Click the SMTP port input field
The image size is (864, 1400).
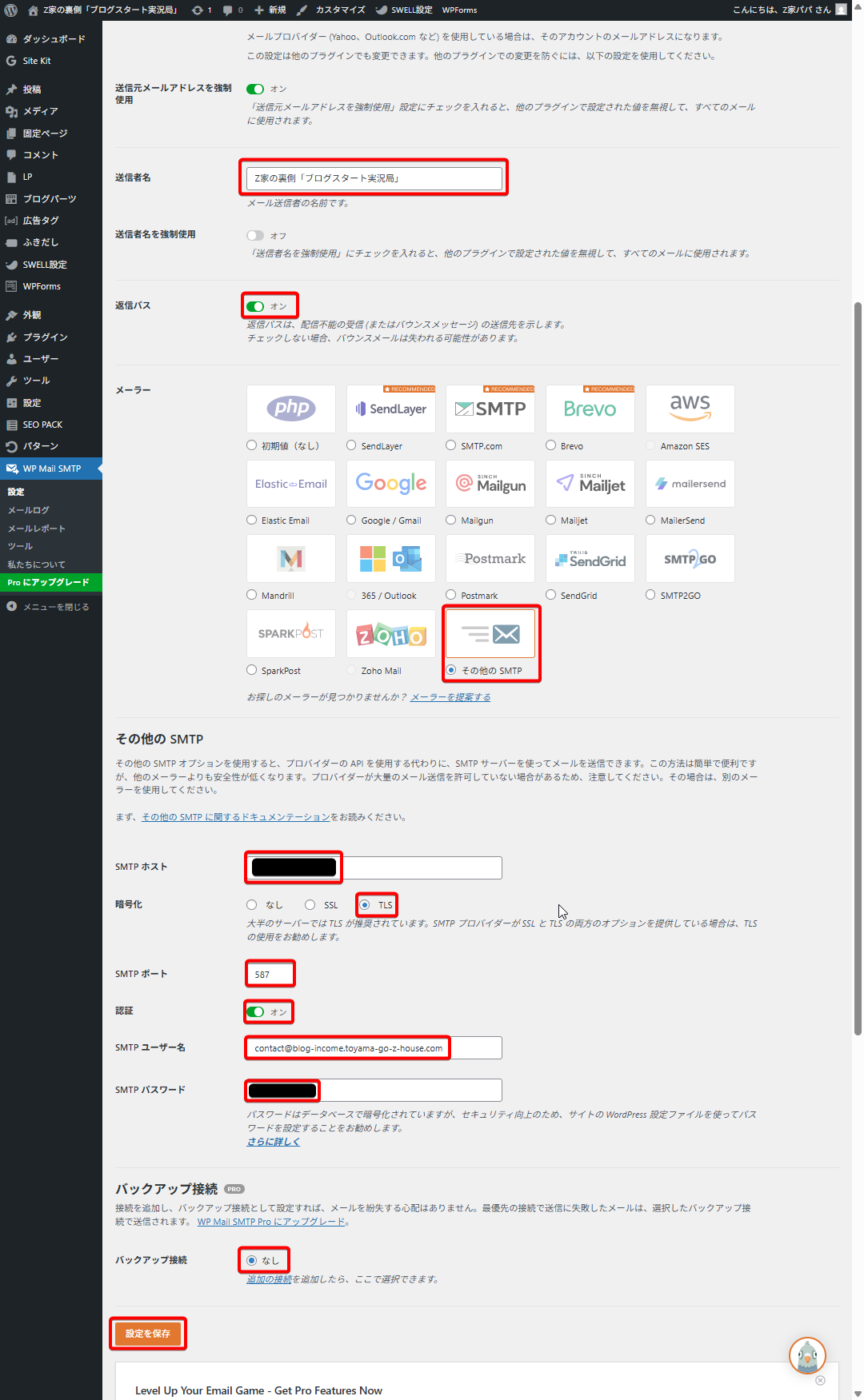point(270,974)
